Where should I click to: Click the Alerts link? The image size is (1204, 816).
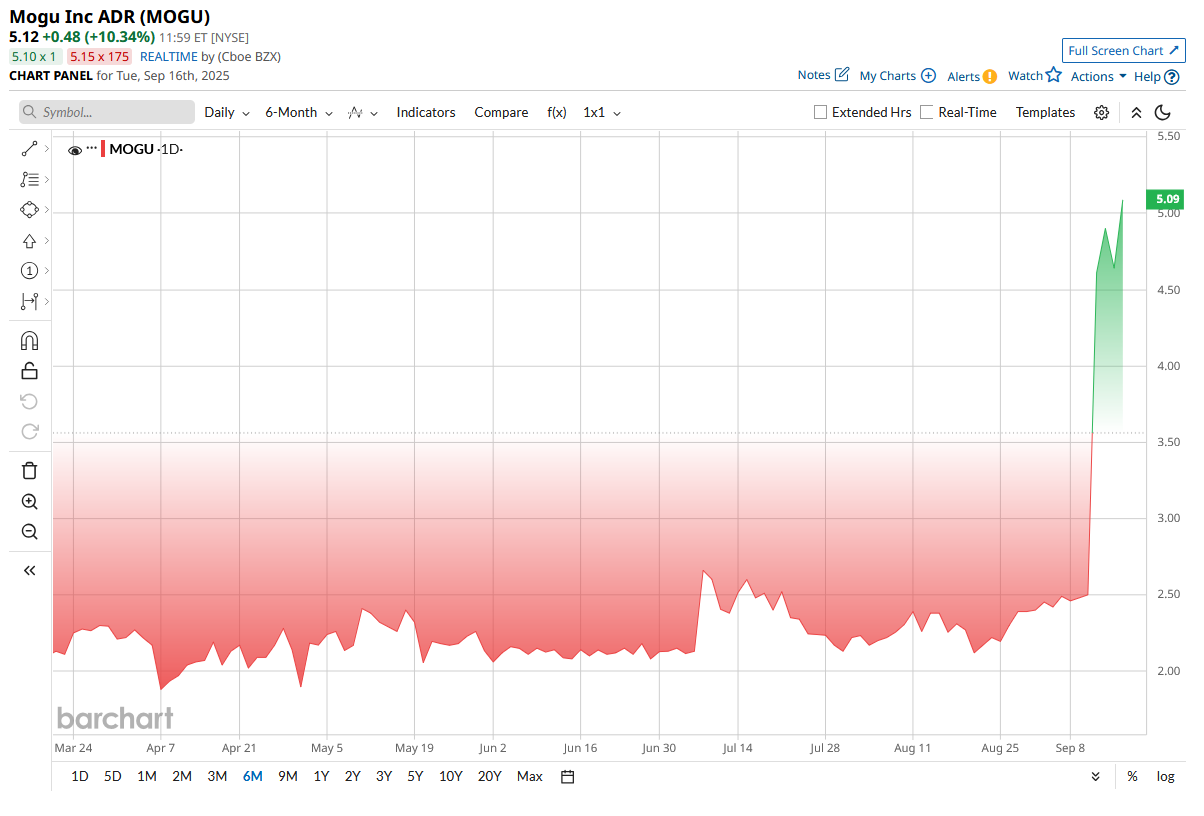(963, 76)
